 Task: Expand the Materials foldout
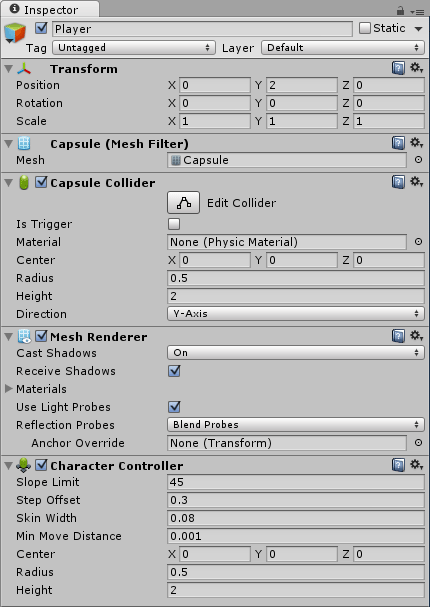pos(9,389)
